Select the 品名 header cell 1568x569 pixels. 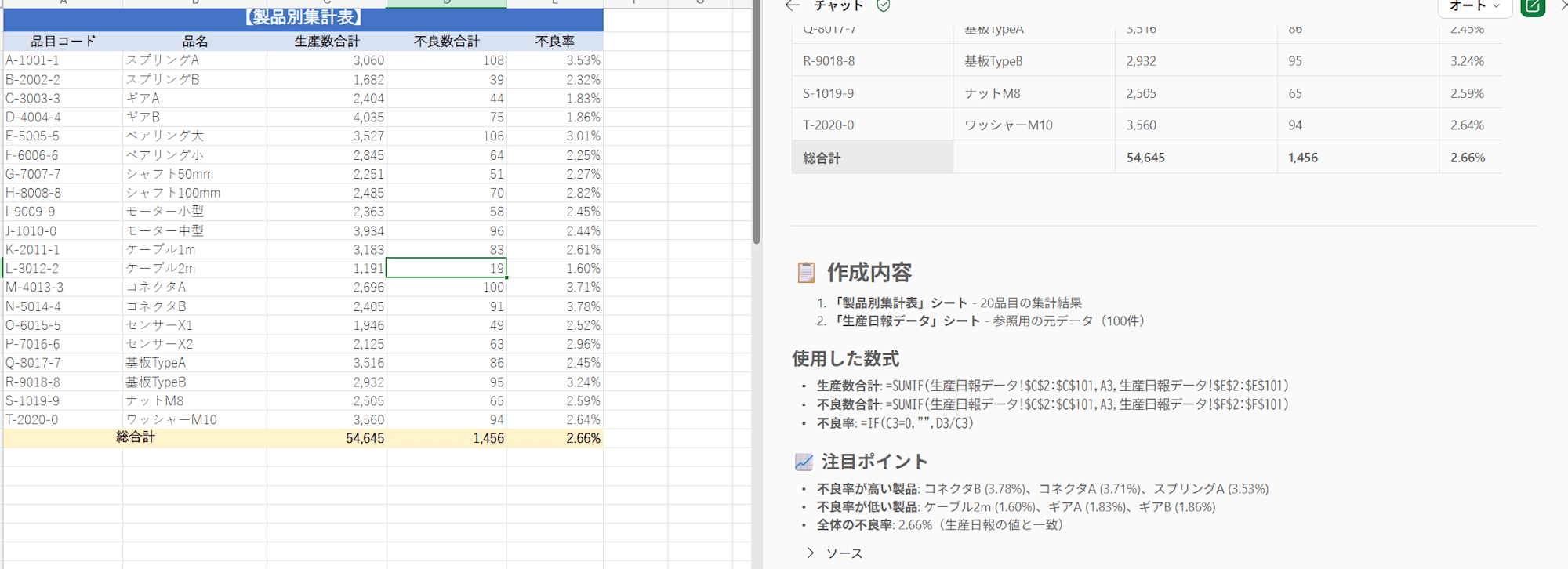pos(194,41)
